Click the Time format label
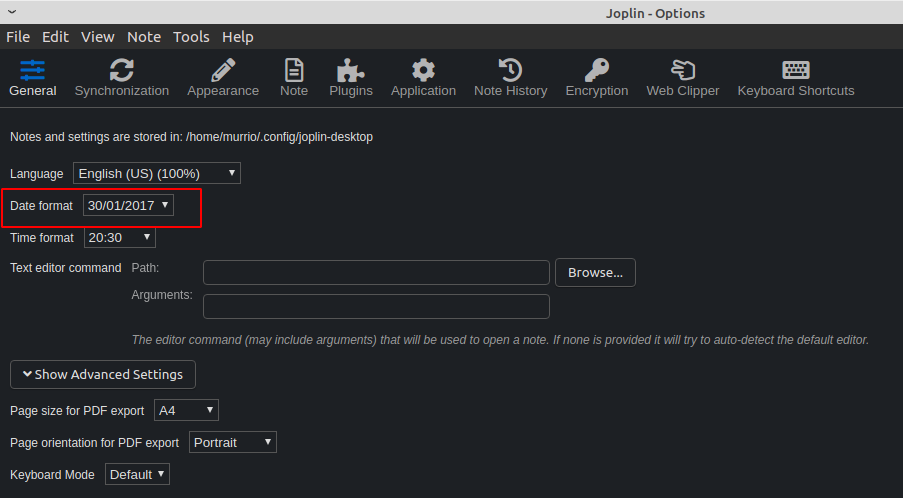 point(42,238)
